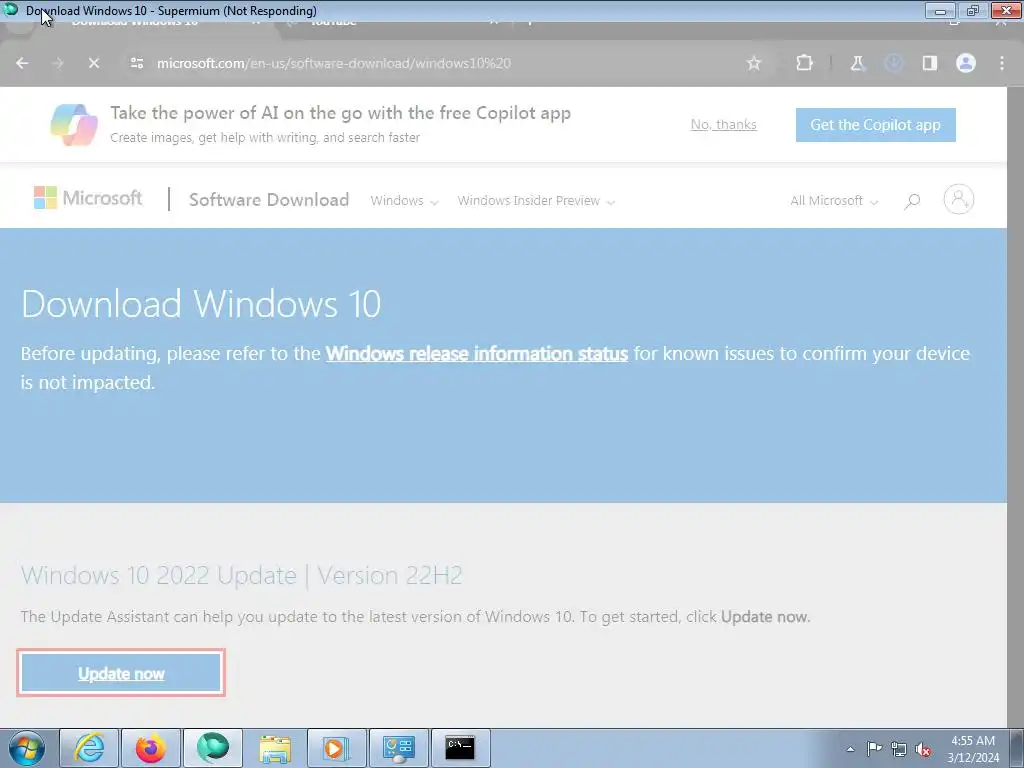Open the Windows Start orb

pos(27,748)
